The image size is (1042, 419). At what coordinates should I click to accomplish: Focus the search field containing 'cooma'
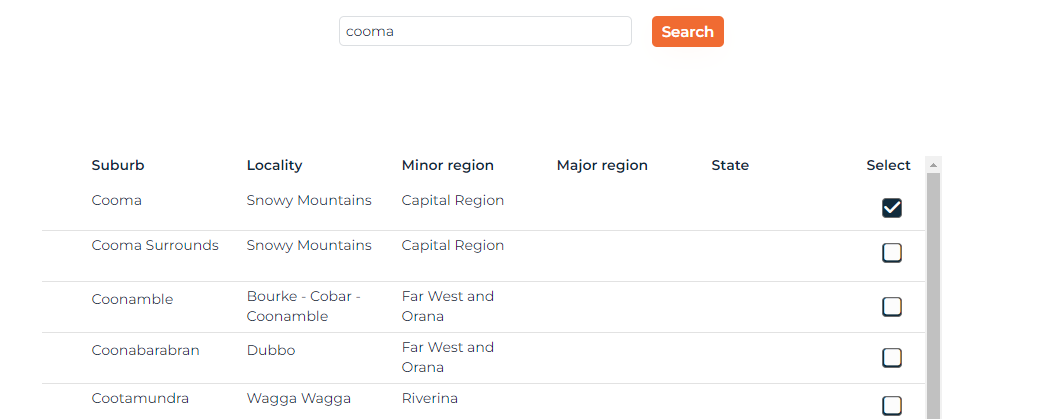(485, 31)
